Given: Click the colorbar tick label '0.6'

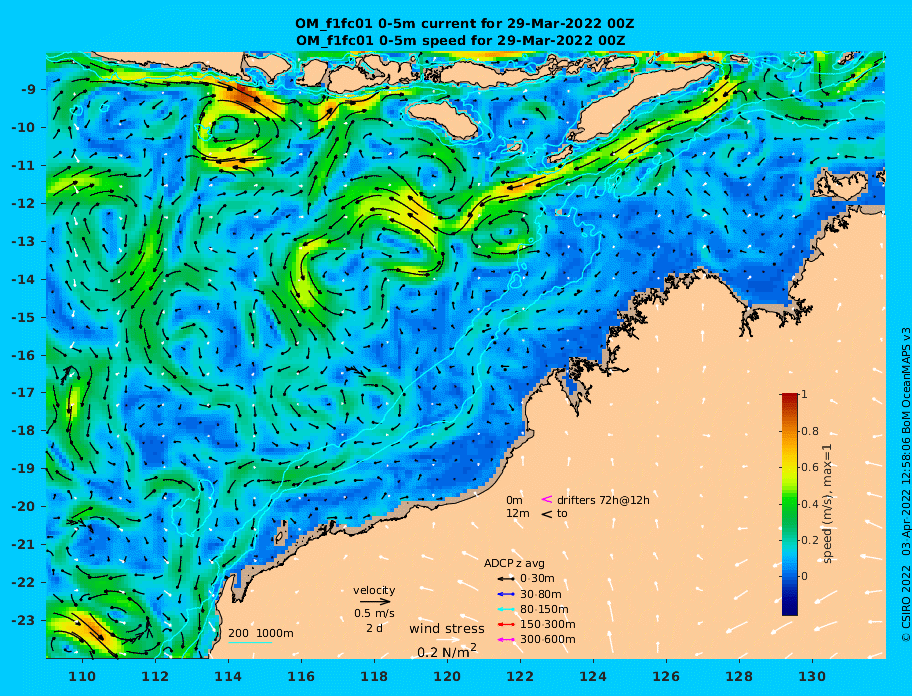Looking at the screenshot, I should (x=810, y=467).
